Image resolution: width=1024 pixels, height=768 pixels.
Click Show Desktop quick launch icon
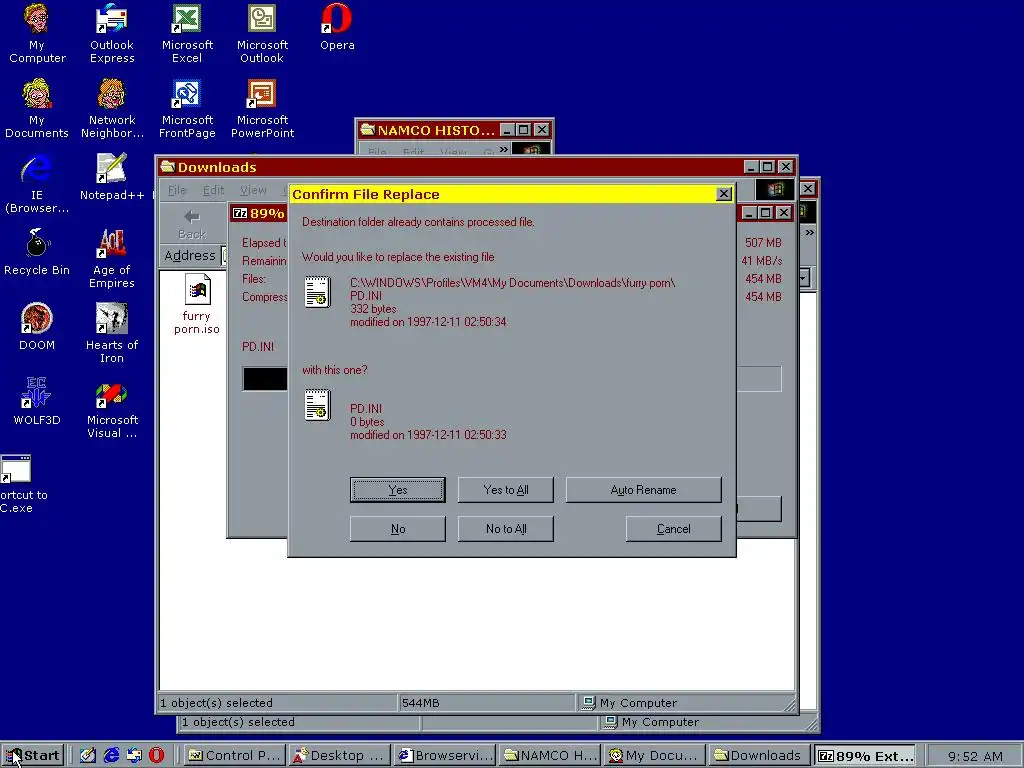88,756
